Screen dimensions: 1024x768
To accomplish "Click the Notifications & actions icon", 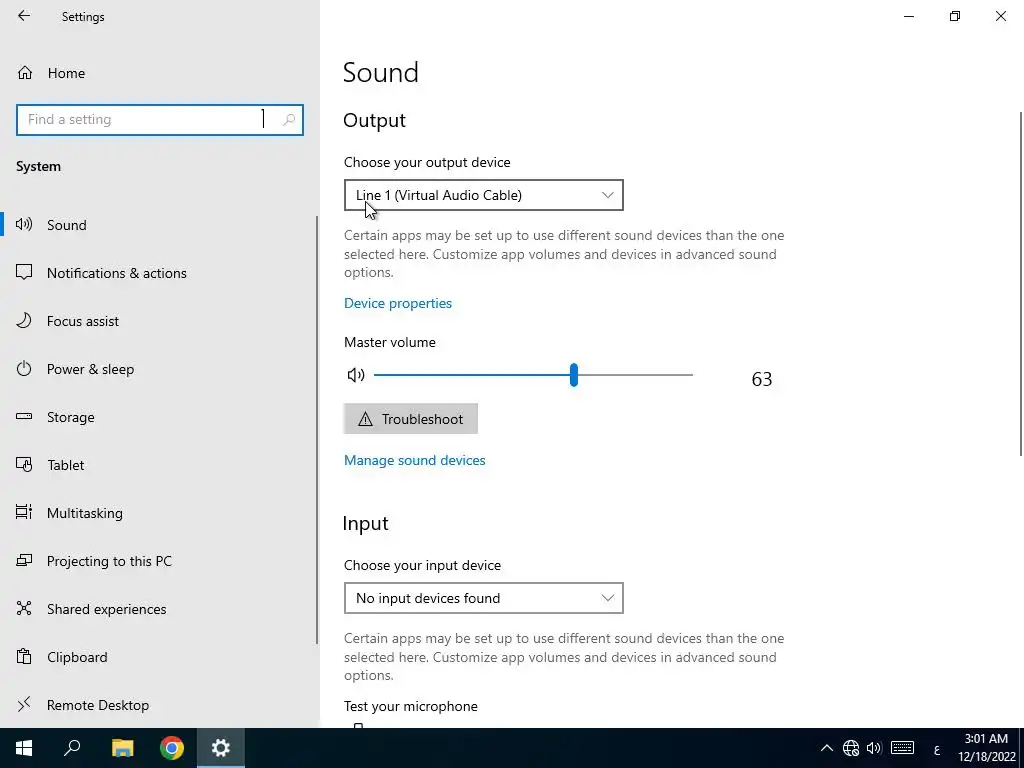I will [24, 272].
